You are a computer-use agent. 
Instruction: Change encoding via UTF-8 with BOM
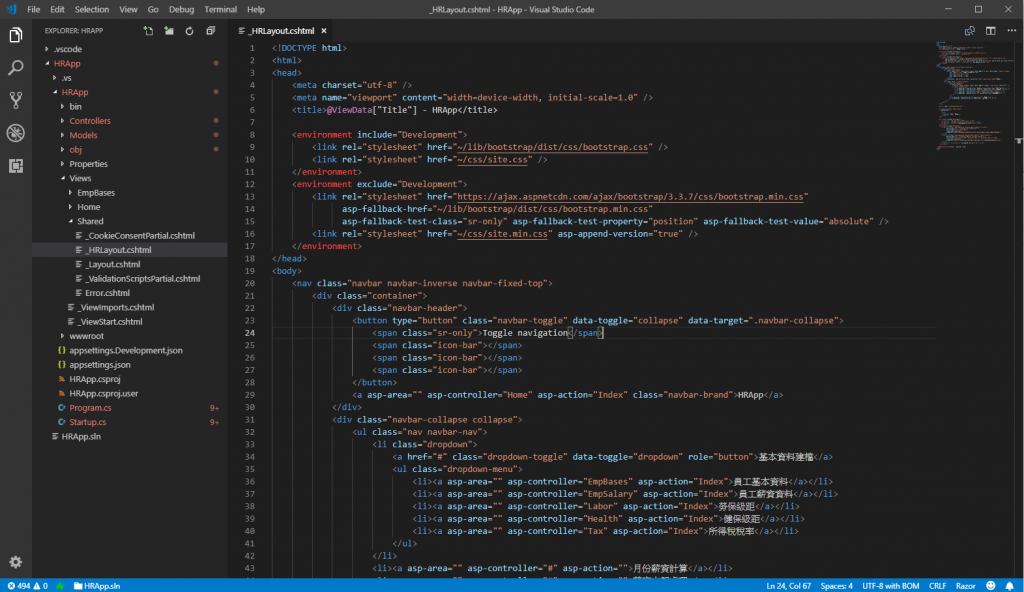(x=890, y=586)
